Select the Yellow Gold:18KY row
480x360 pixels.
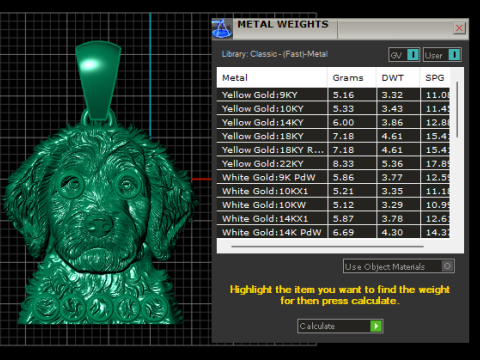click(333, 136)
